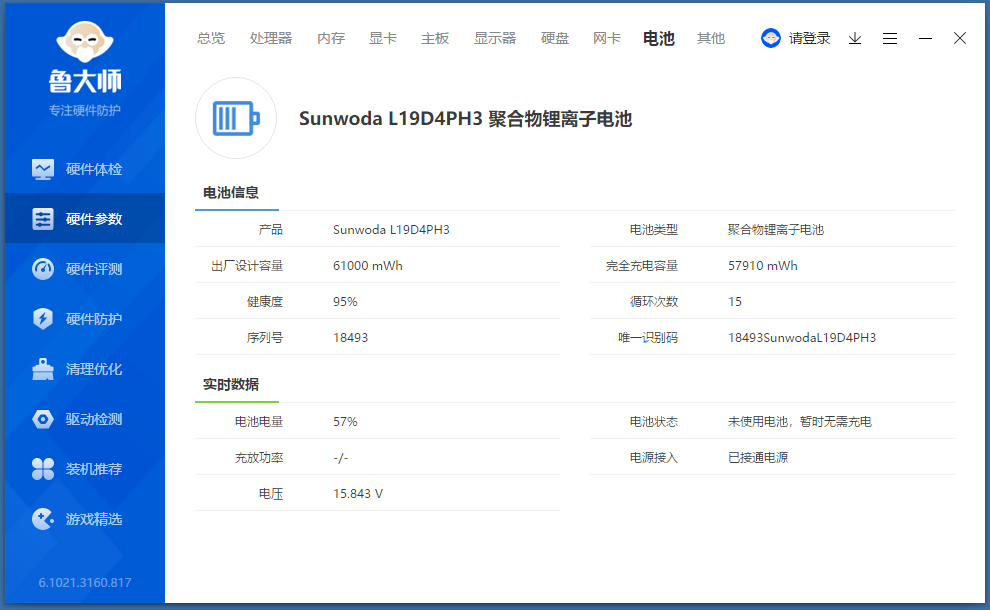Click health value 95%
The height and width of the screenshot is (610, 990).
coord(345,301)
